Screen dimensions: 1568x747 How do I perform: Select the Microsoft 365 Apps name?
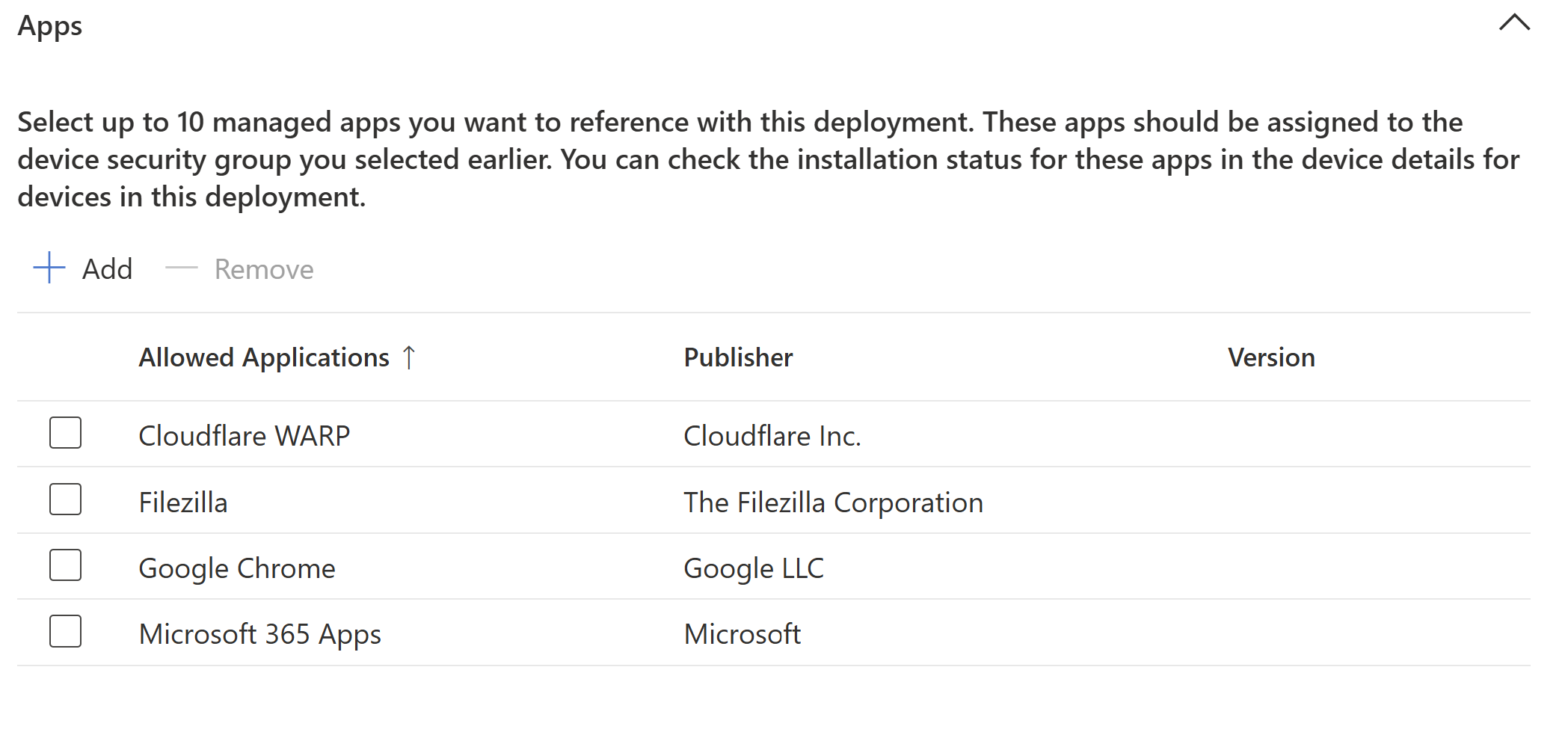pos(260,634)
